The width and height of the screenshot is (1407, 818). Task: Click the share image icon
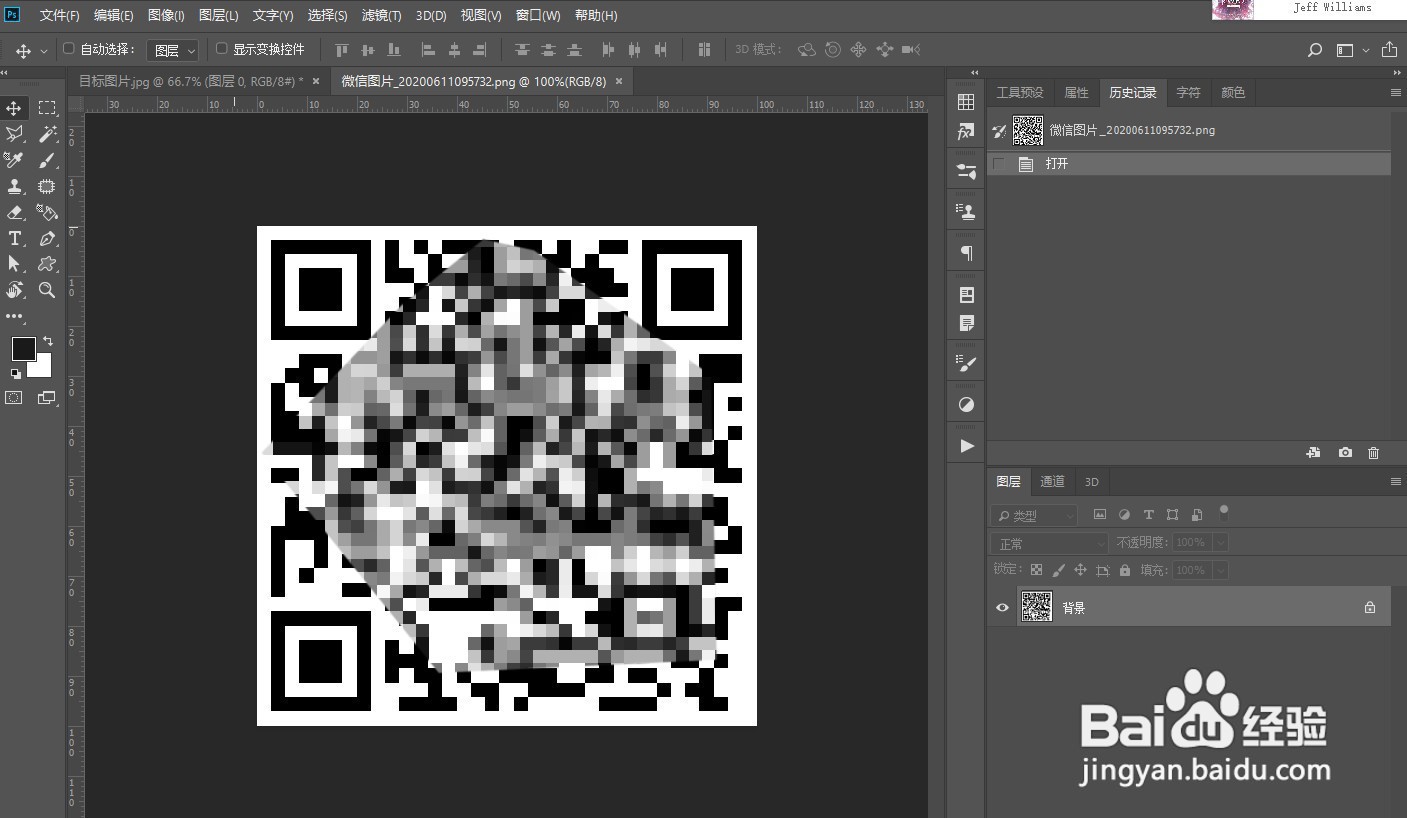click(x=1389, y=50)
